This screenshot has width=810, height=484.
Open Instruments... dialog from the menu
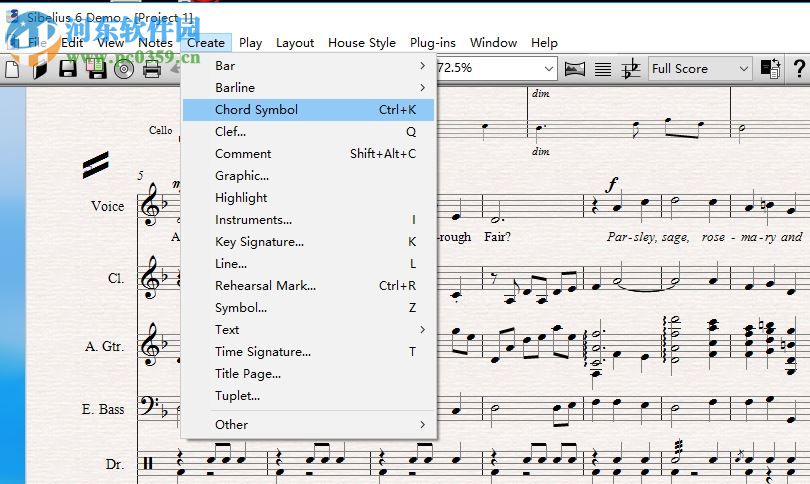308,220
